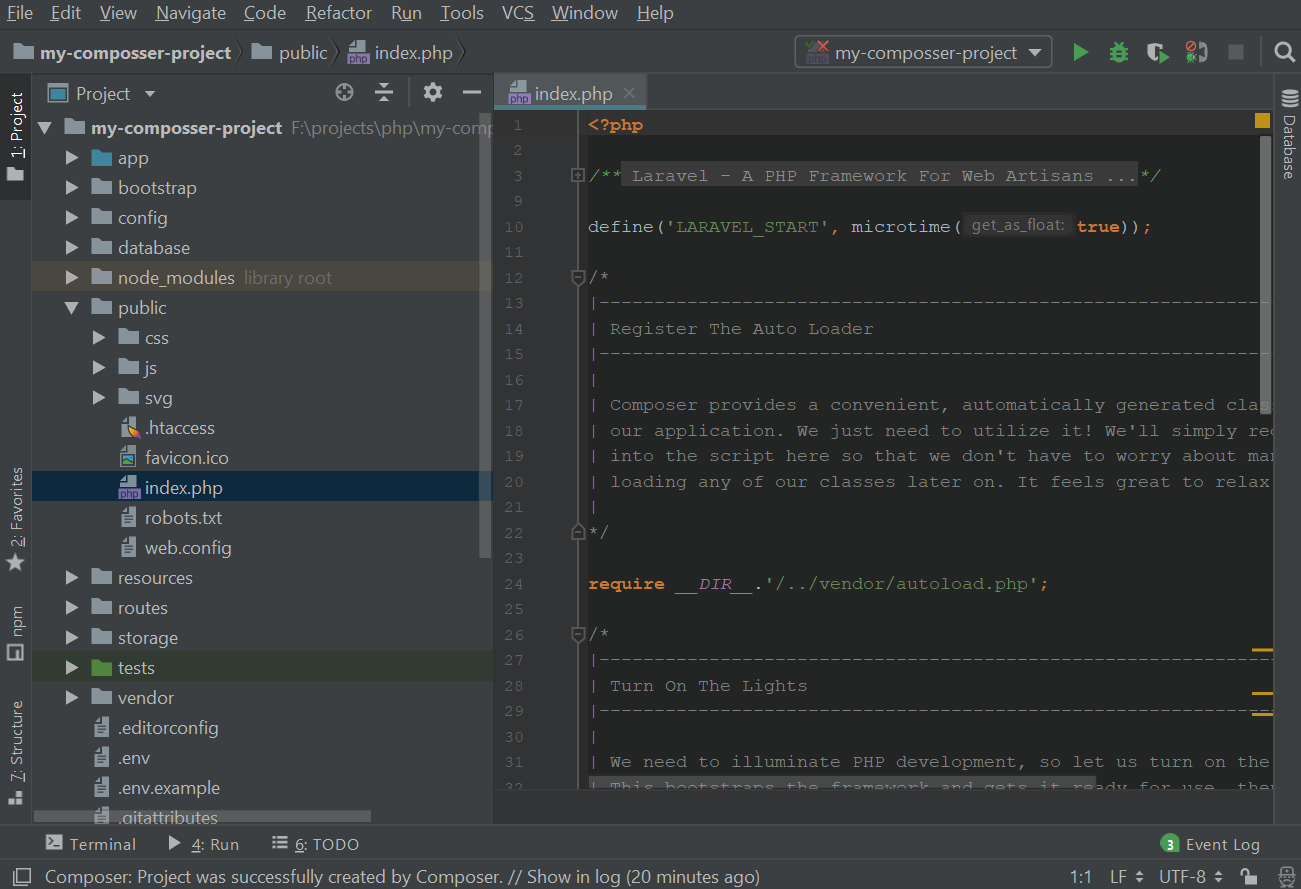Click the read-only lock icon in status bar
Image resolution: width=1301 pixels, height=889 pixels.
click(1248, 877)
